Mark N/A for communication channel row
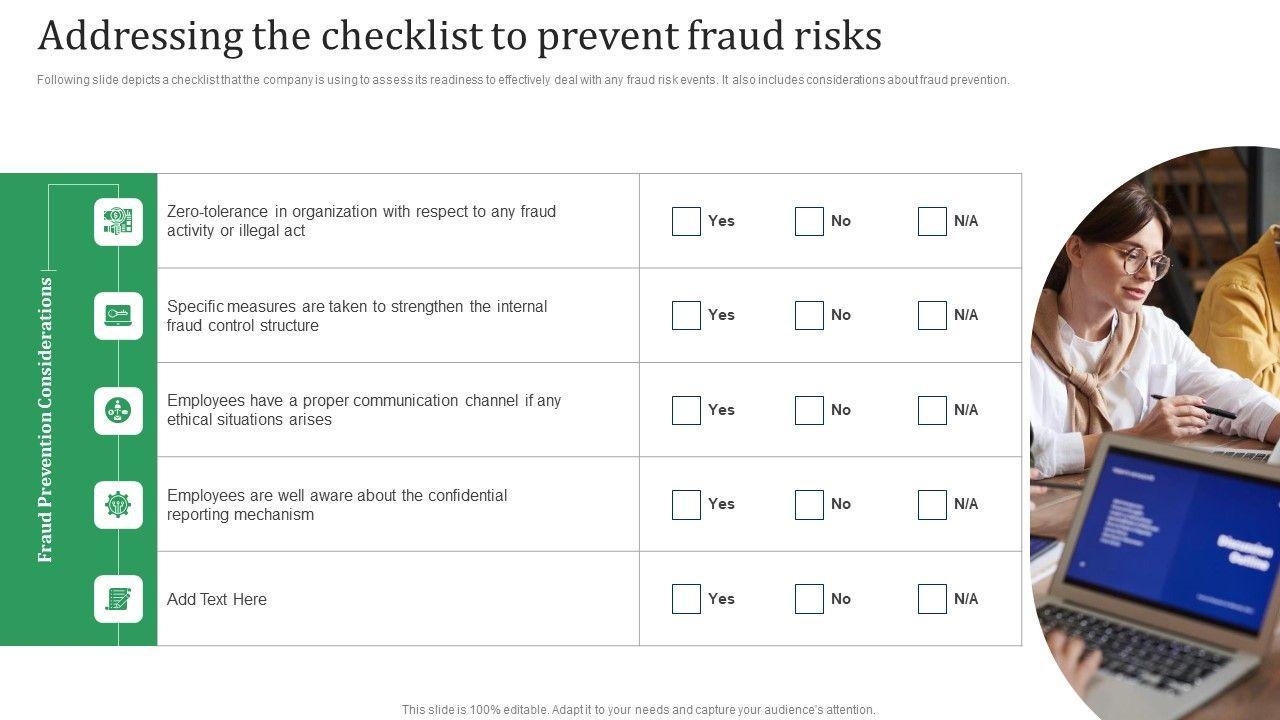This screenshot has width=1280, height=720. click(x=932, y=410)
